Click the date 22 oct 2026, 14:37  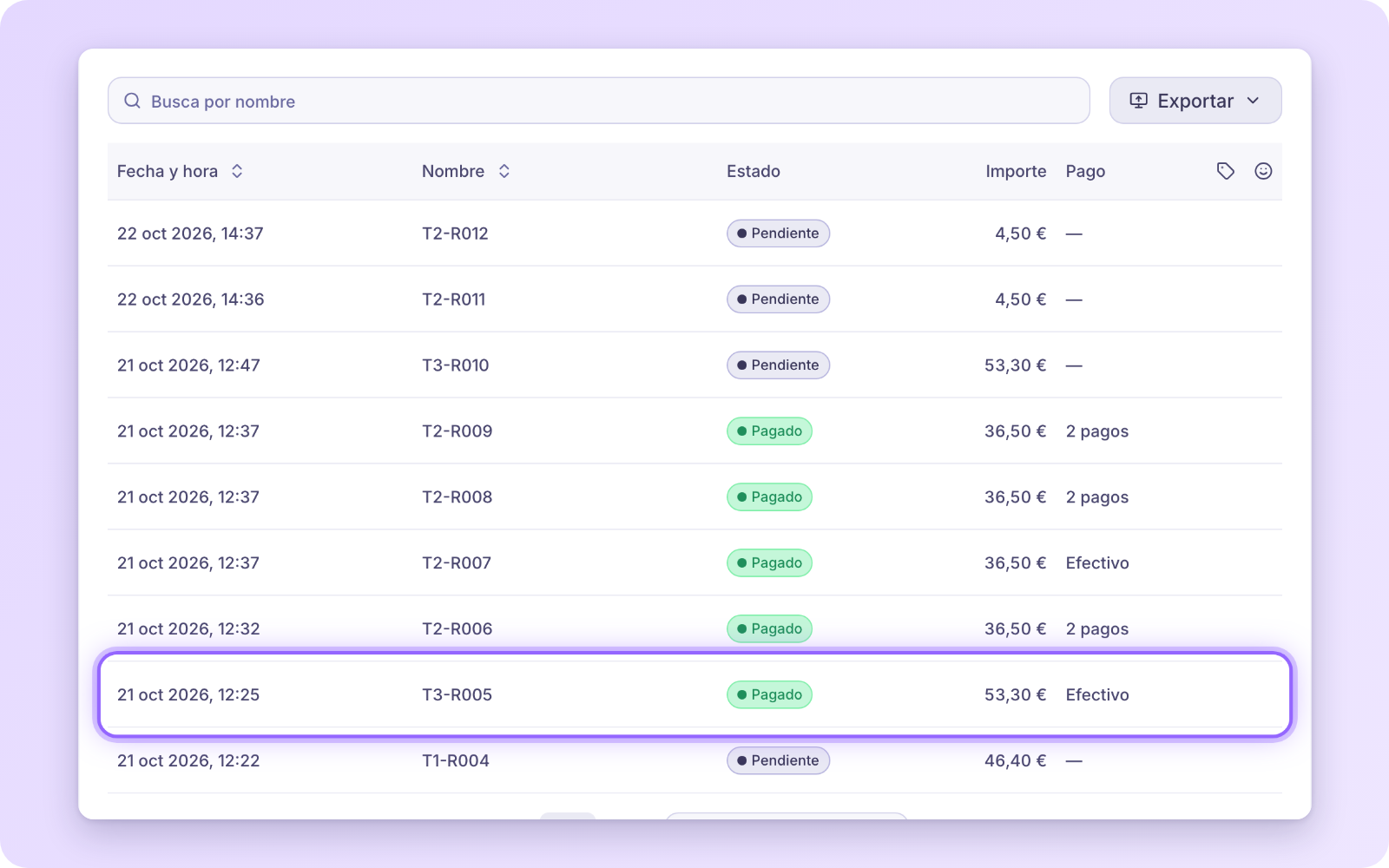(190, 233)
